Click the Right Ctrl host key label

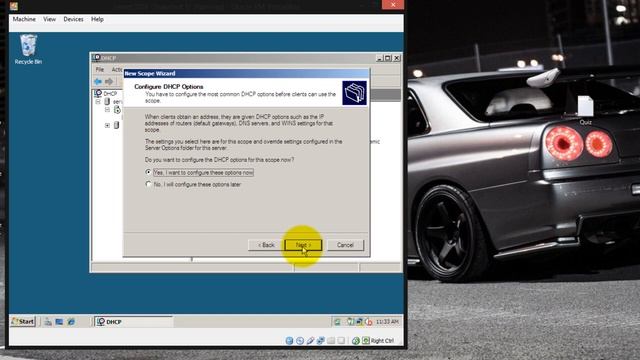pyautogui.click(x=382, y=340)
